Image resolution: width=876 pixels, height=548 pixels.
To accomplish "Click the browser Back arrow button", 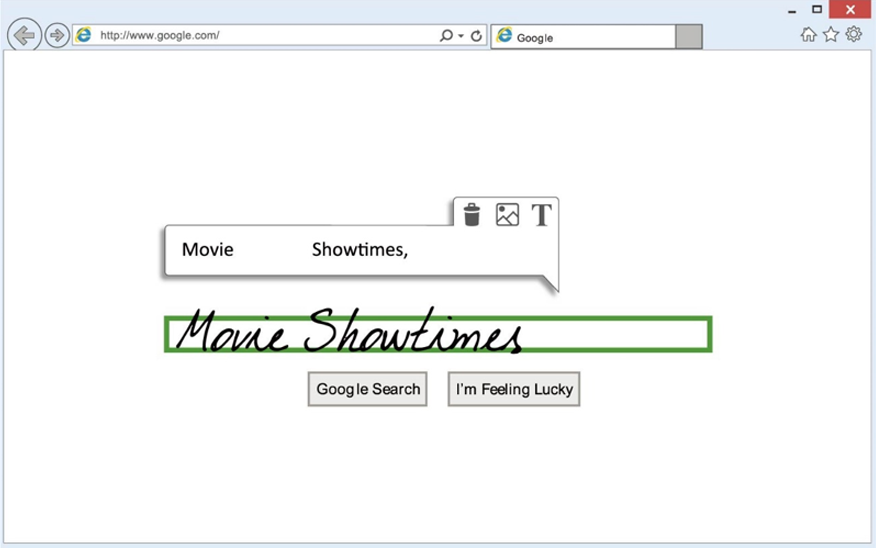I will click(x=24, y=35).
